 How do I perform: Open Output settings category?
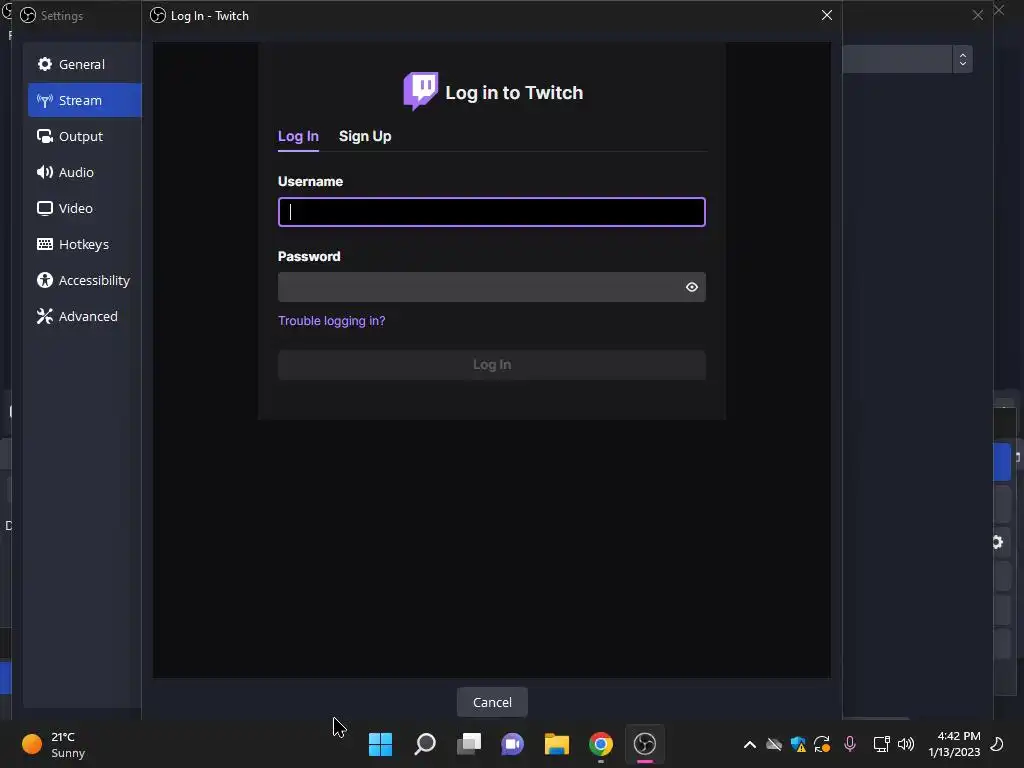(x=84, y=136)
